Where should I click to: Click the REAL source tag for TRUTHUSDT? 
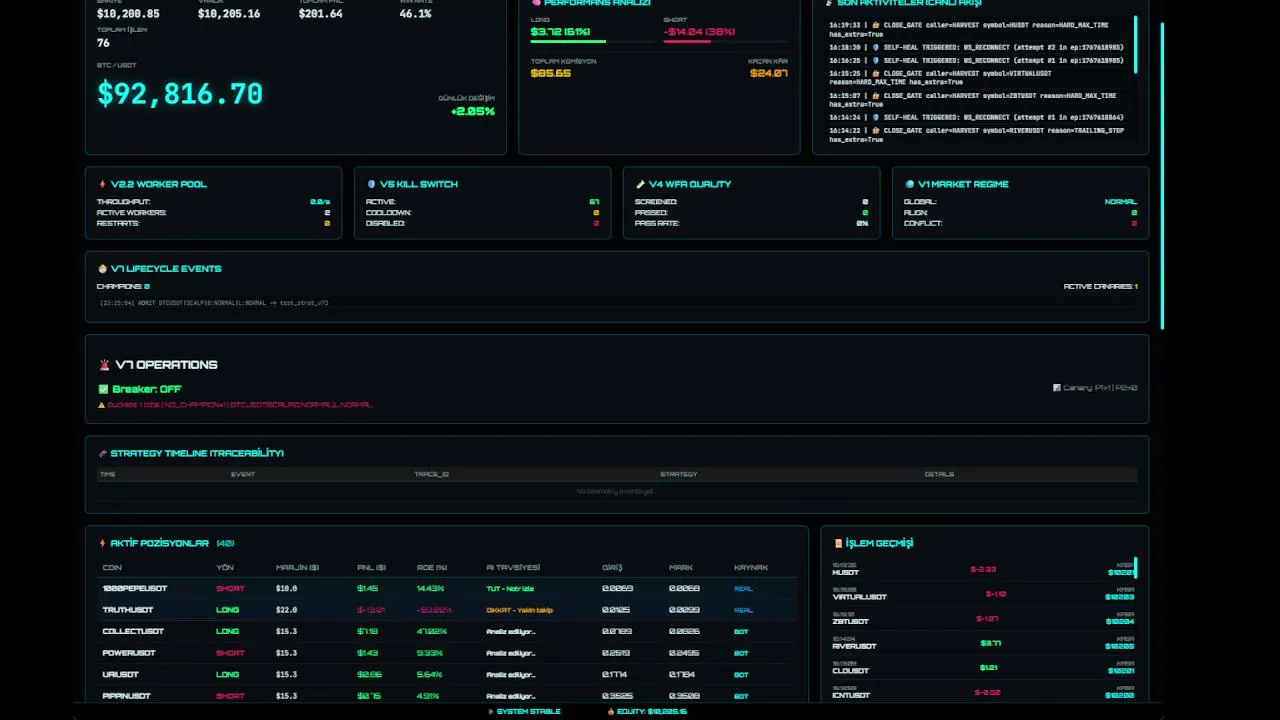pos(743,610)
